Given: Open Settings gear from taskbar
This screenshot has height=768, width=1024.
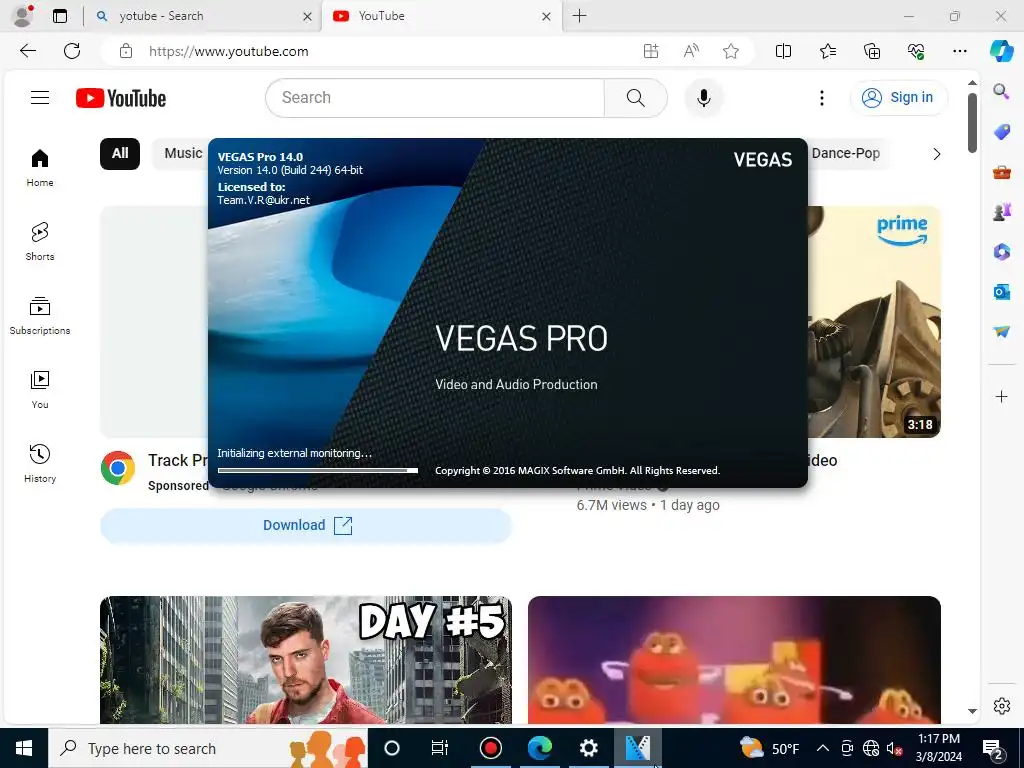Looking at the screenshot, I should (588, 748).
